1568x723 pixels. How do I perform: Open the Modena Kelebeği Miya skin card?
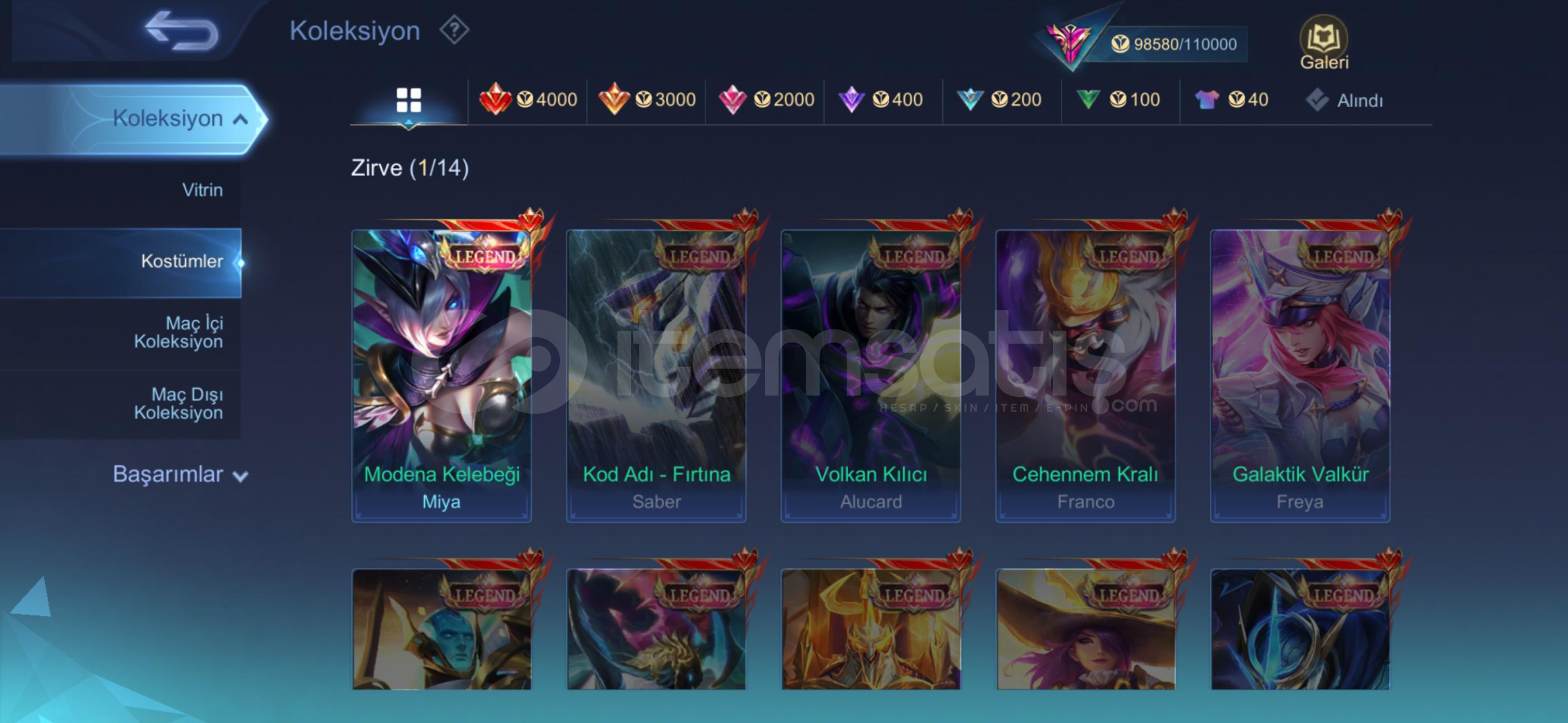[441, 375]
